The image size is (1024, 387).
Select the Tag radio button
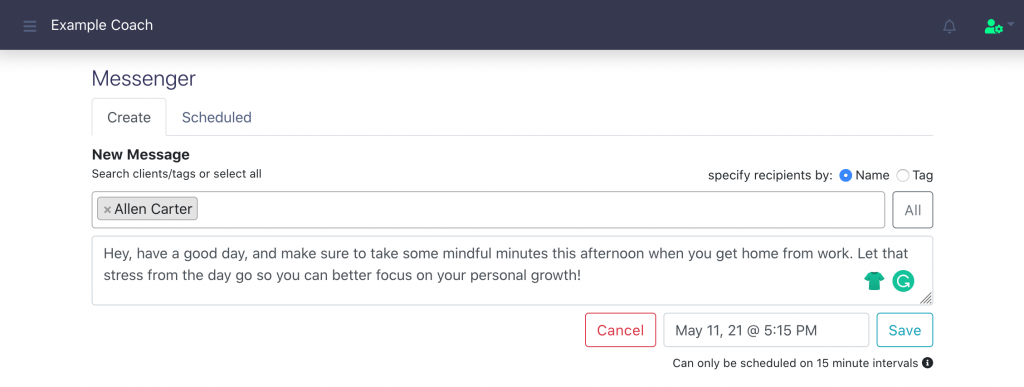(903, 175)
